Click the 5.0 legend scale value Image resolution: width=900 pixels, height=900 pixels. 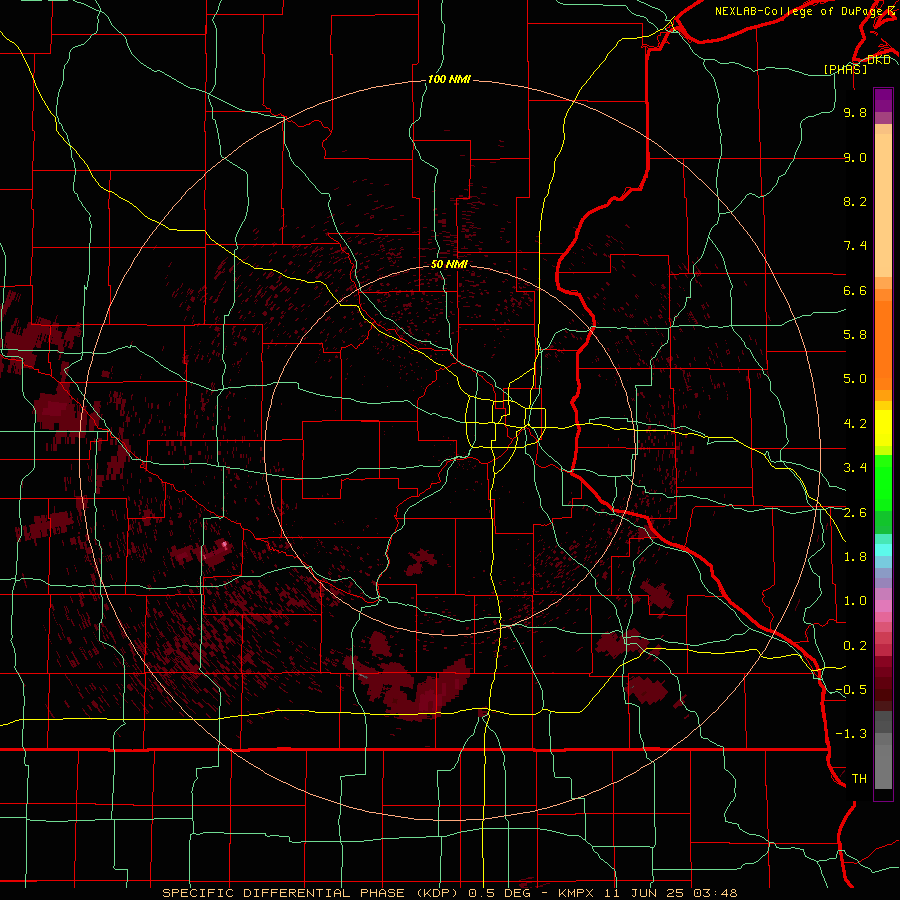(855, 379)
